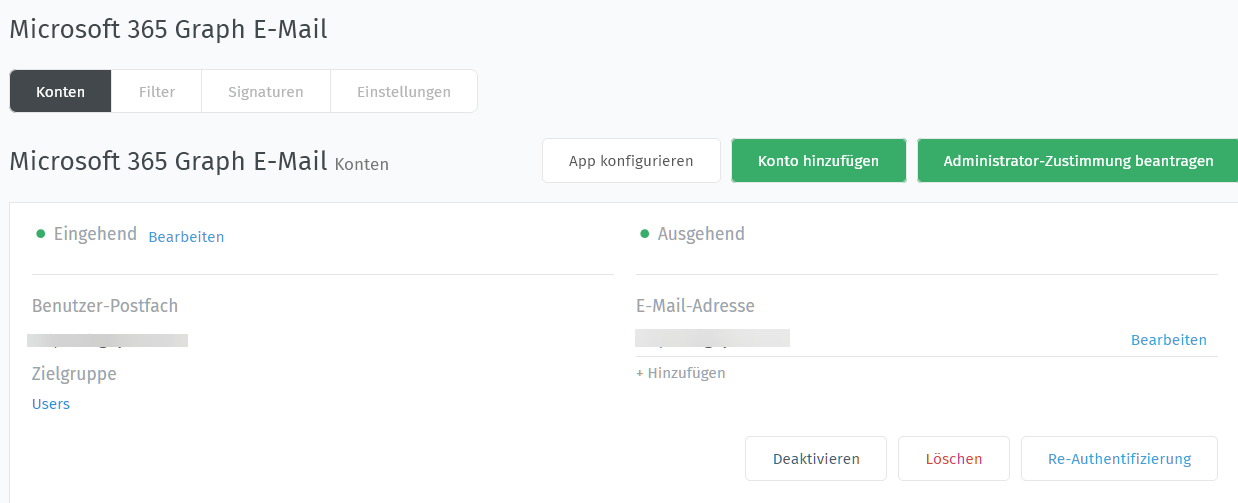The width and height of the screenshot is (1238, 503).
Task: Click the top Microsoft 365 Graph E-Mail title
Action: coord(168,30)
